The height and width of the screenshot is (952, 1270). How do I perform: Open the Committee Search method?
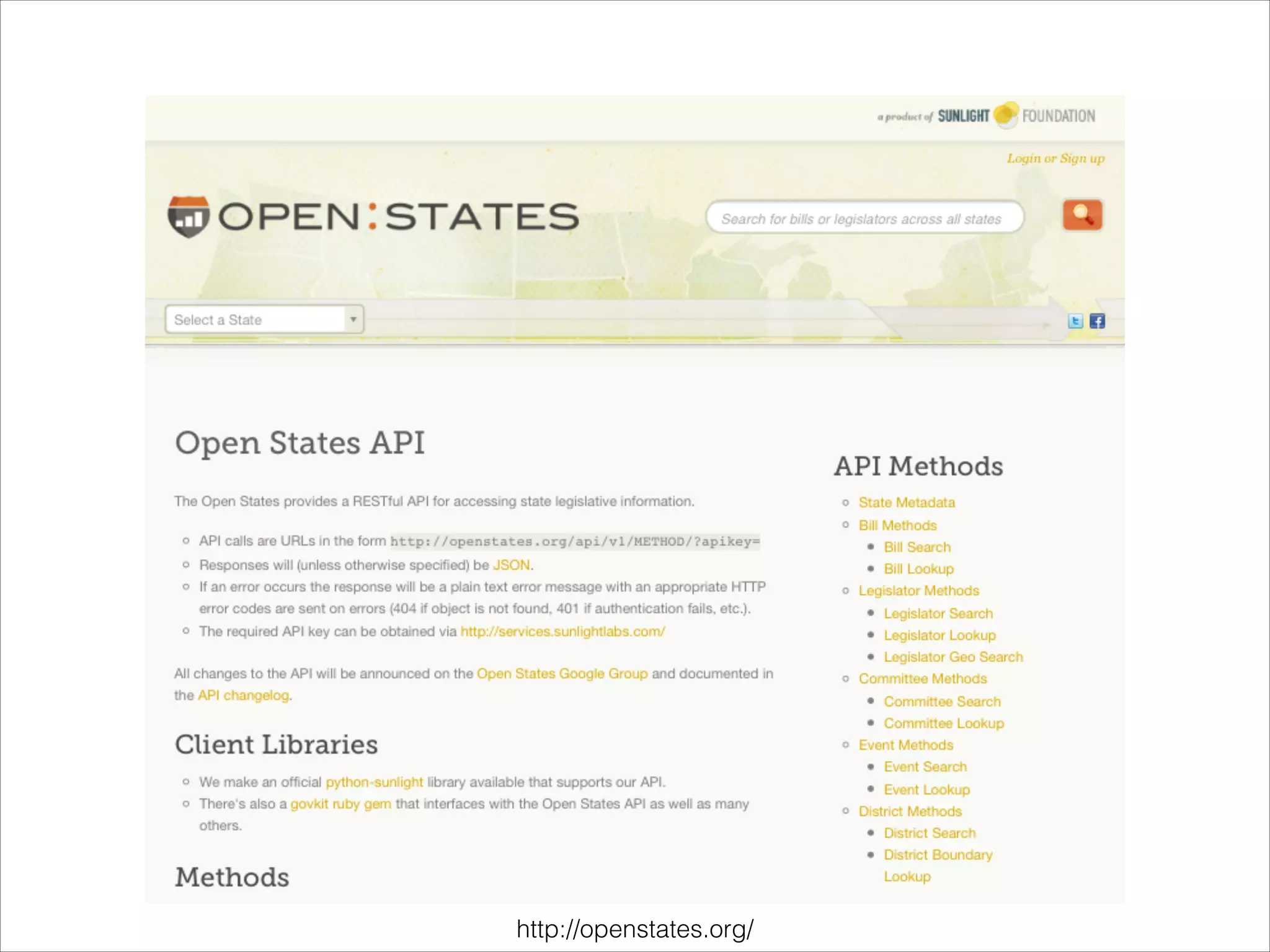(942, 702)
